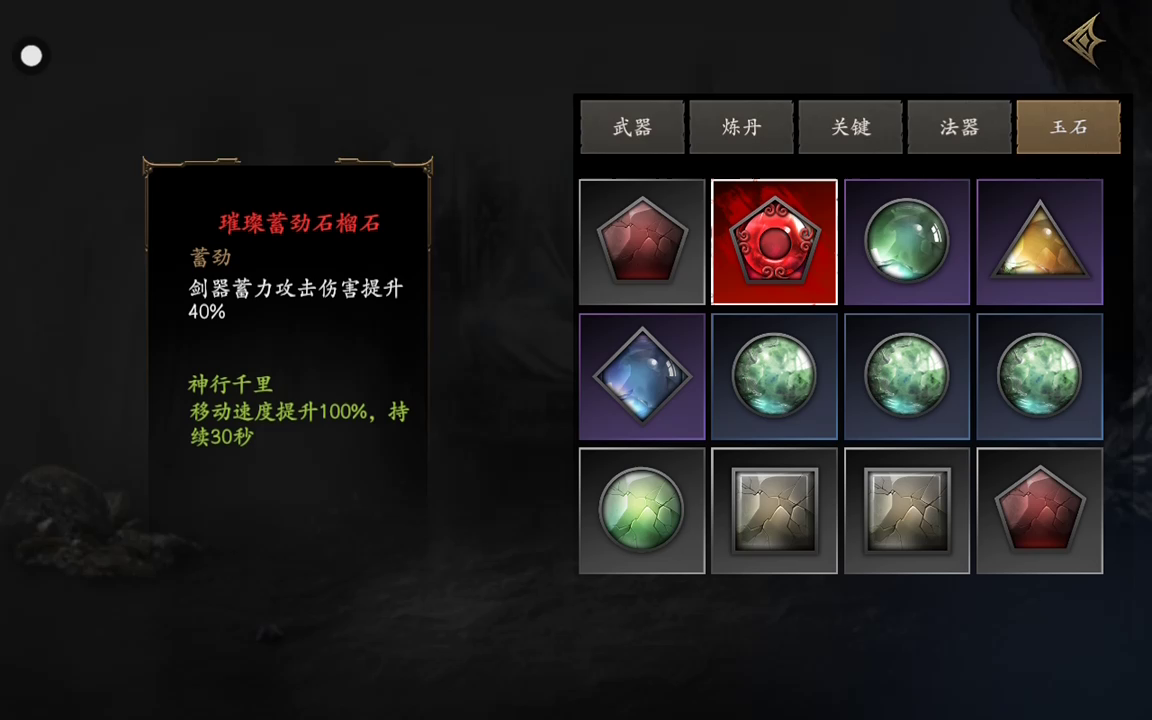Click the 璀璨蓄劲石榴石 item title
Viewport: 1152px width, 720px height.
click(300, 223)
